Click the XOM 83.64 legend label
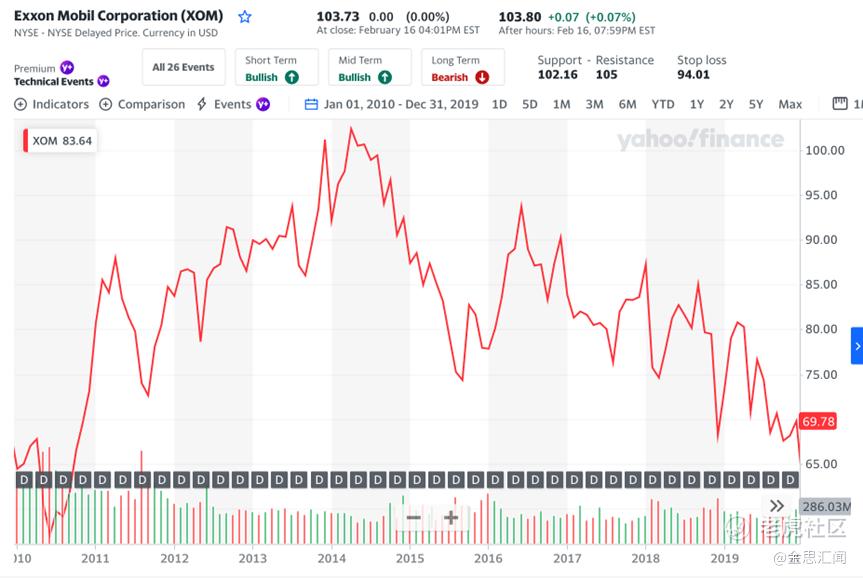The width and height of the screenshot is (863, 578). click(61, 141)
